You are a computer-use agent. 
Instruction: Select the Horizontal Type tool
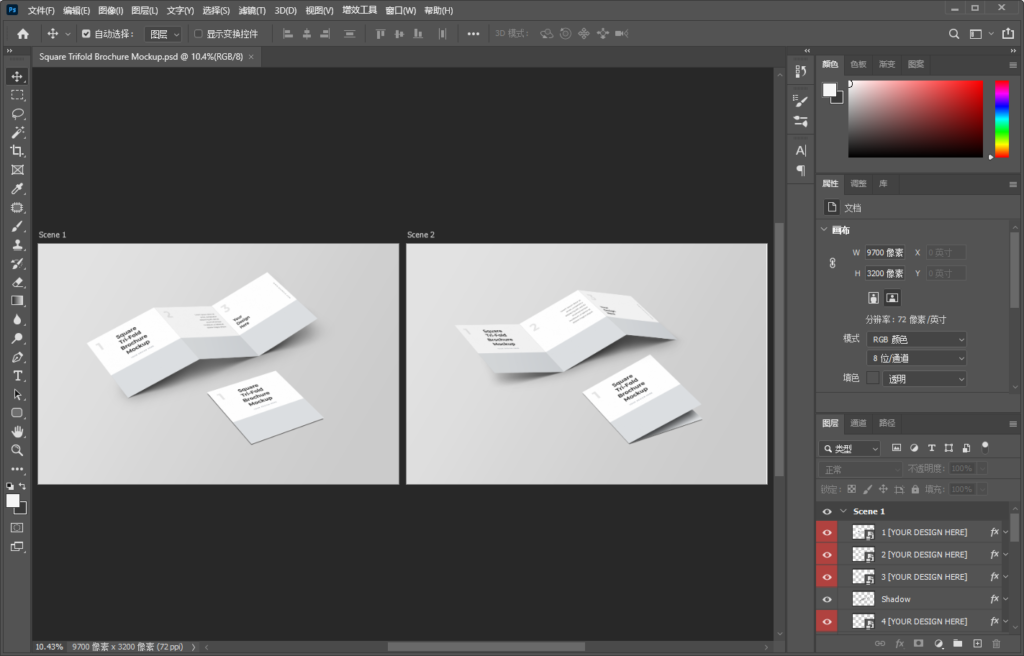tap(17, 376)
